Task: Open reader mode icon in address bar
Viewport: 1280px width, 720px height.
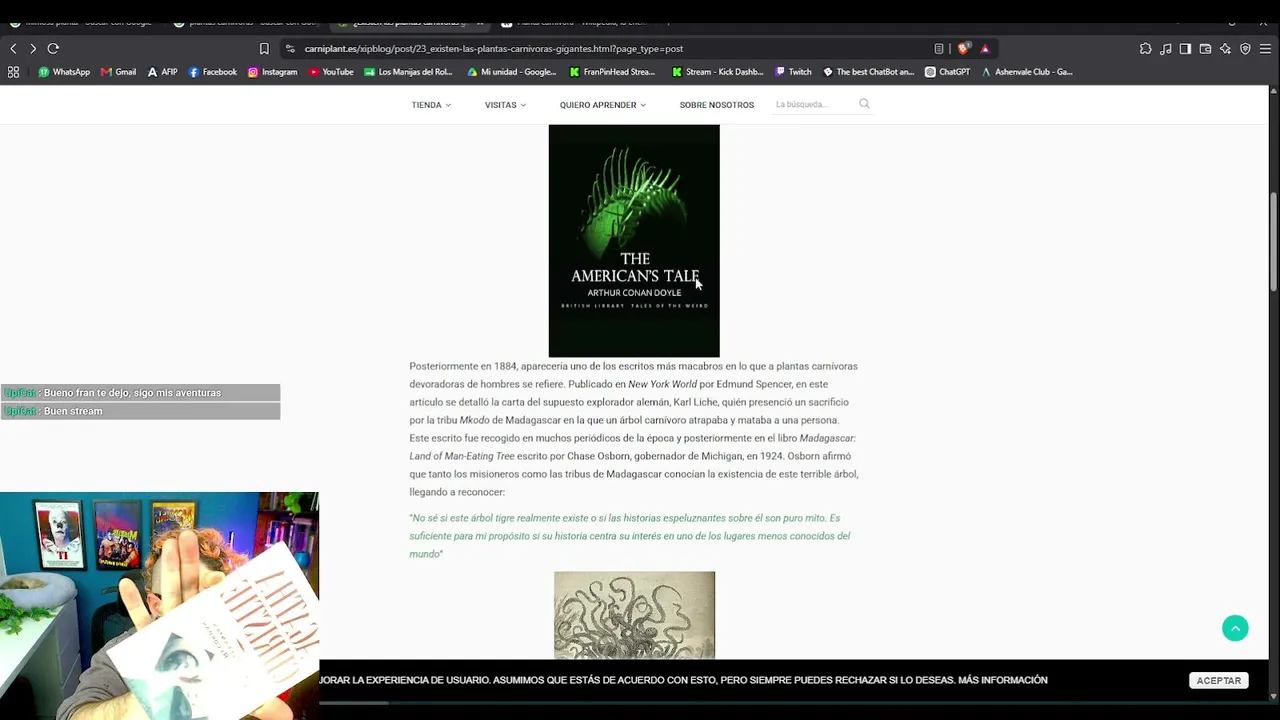Action: click(x=939, y=48)
